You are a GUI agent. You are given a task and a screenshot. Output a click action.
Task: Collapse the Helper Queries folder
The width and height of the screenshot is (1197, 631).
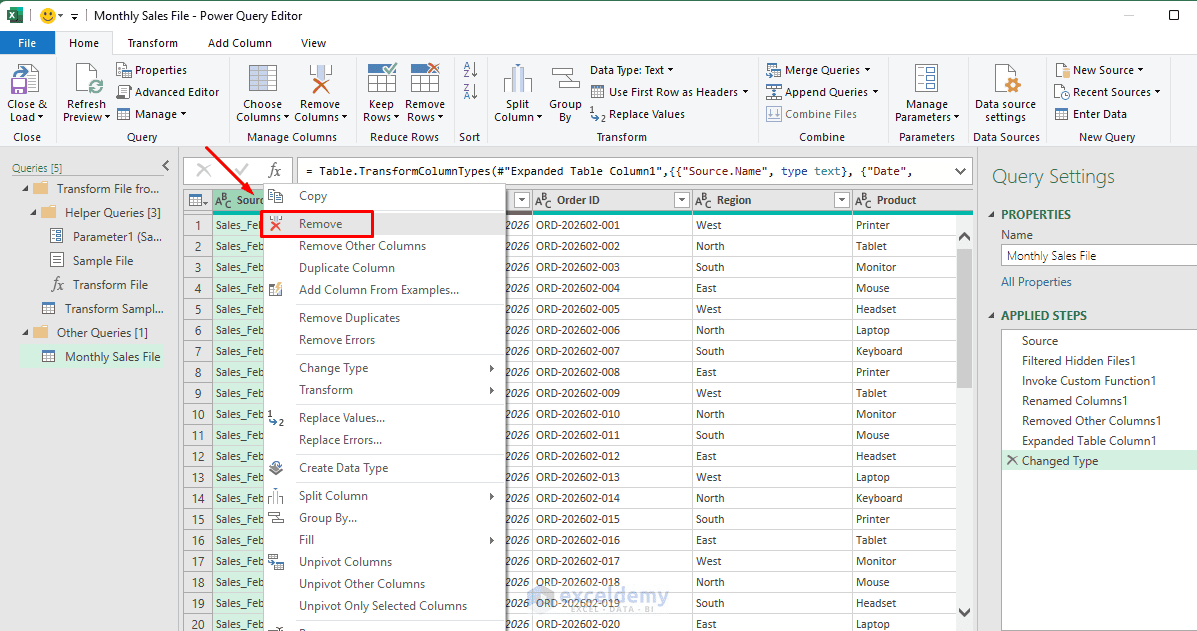33,212
